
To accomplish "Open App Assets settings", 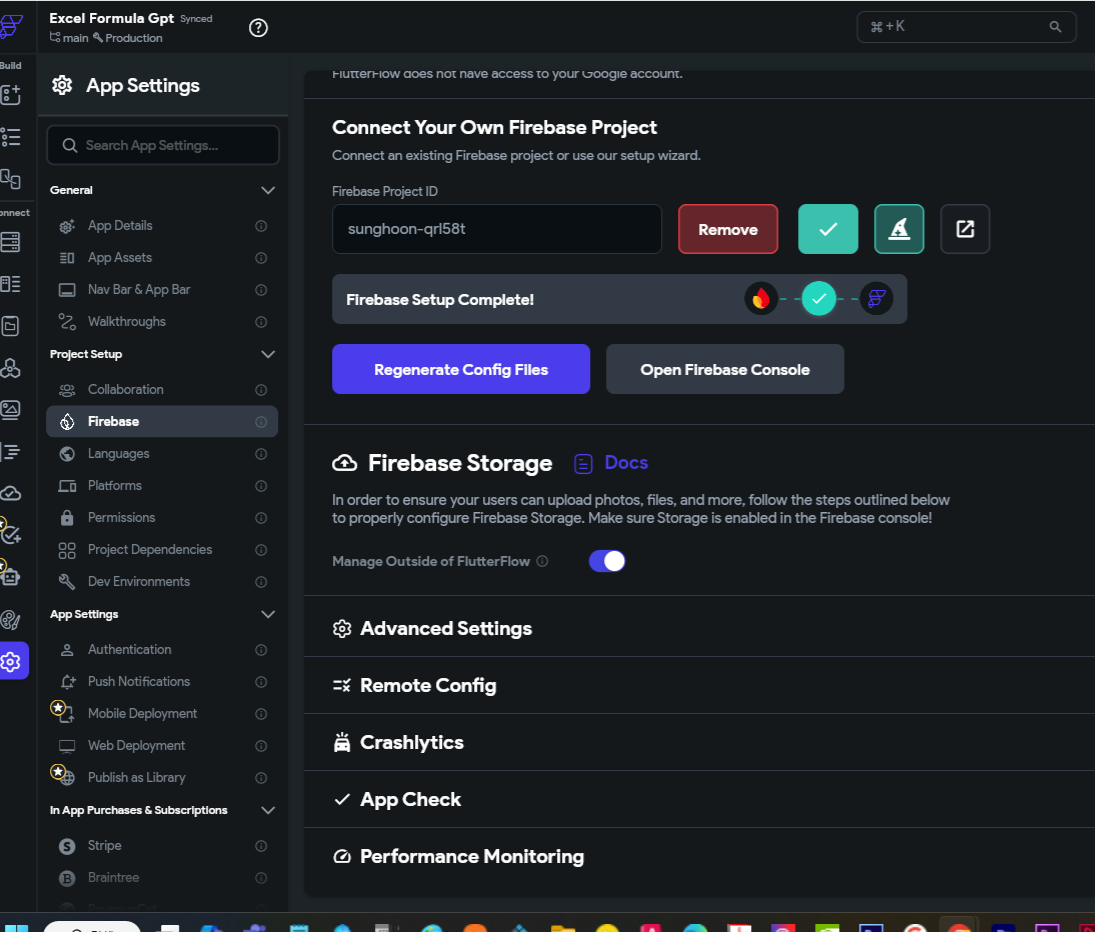I will (x=162, y=258).
